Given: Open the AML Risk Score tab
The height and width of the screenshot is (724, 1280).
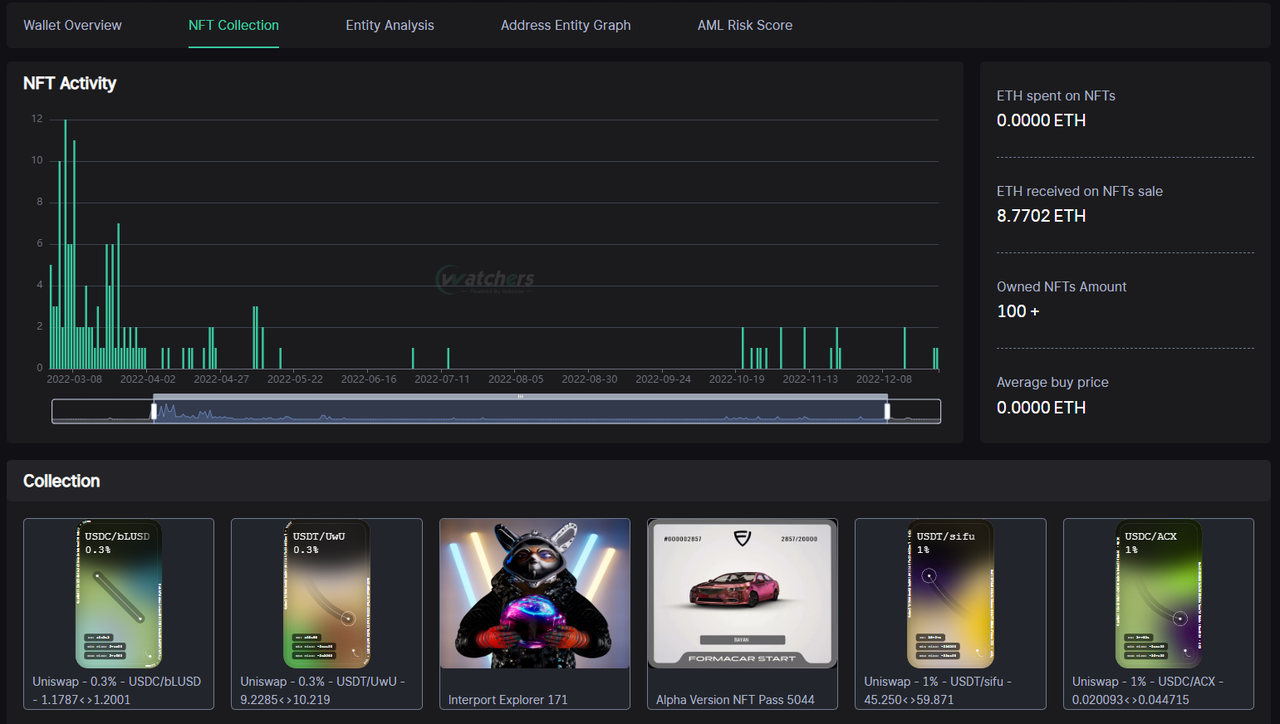Looking at the screenshot, I should click(x=745, y=25).
